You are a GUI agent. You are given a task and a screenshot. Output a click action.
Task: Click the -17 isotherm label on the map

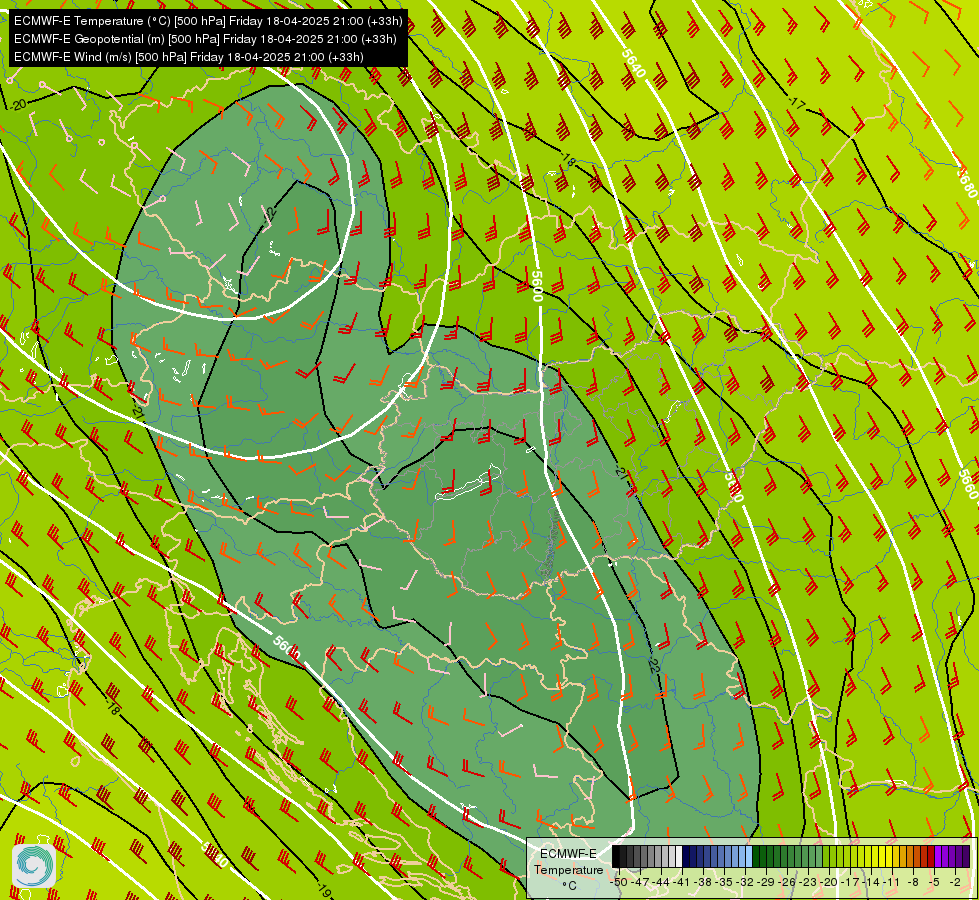coord(796,103)
